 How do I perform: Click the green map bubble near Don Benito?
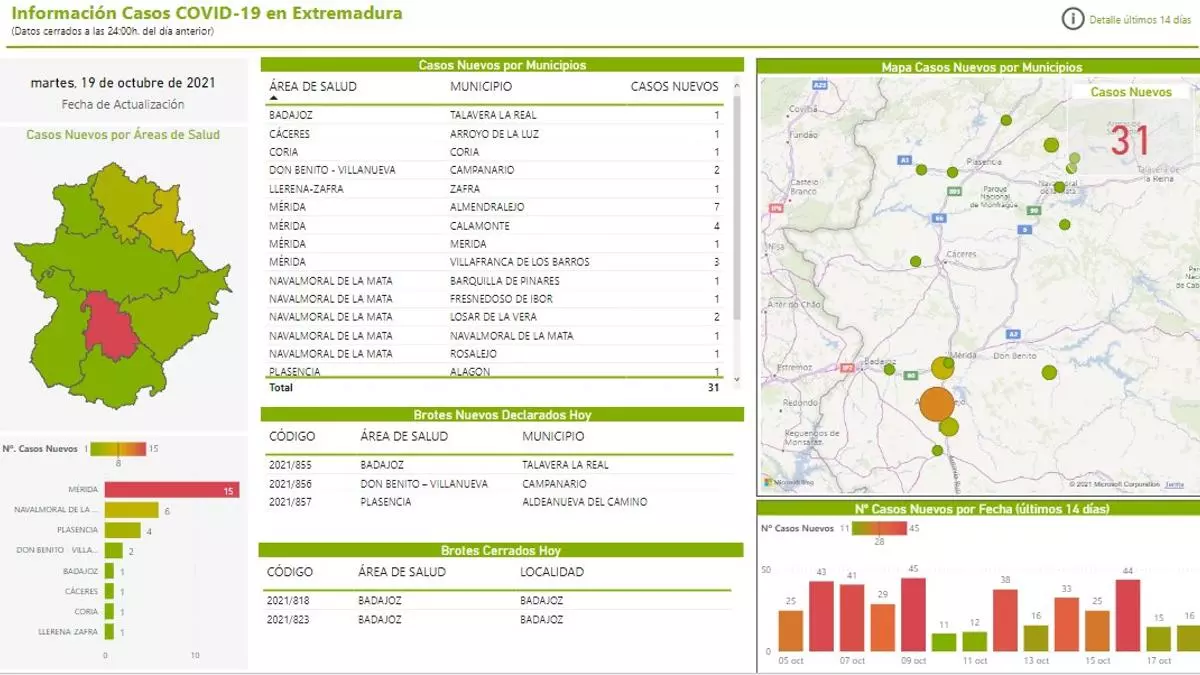pyautogui.click(x=1049, y=373)
